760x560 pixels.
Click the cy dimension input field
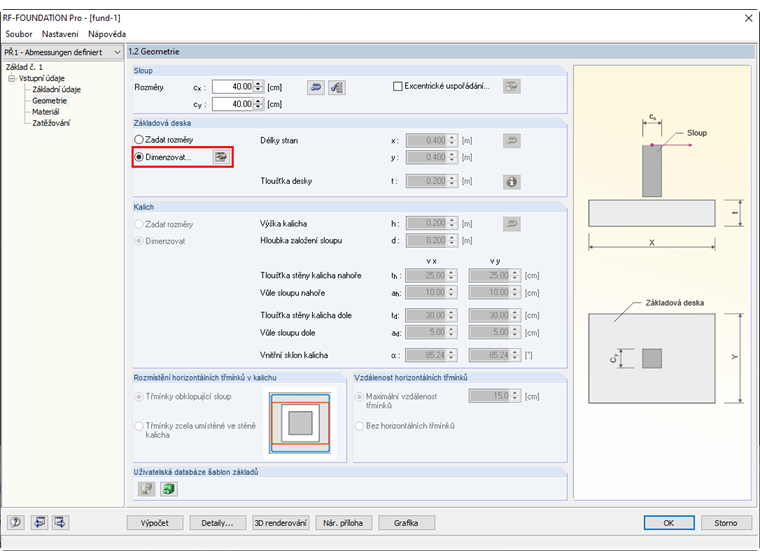tap(233, 104)
